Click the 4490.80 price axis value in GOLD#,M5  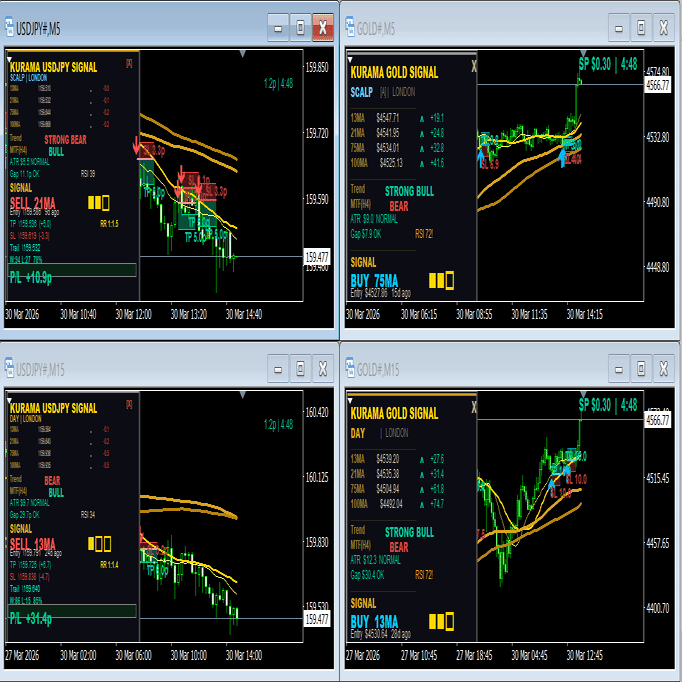coord(657,202)
